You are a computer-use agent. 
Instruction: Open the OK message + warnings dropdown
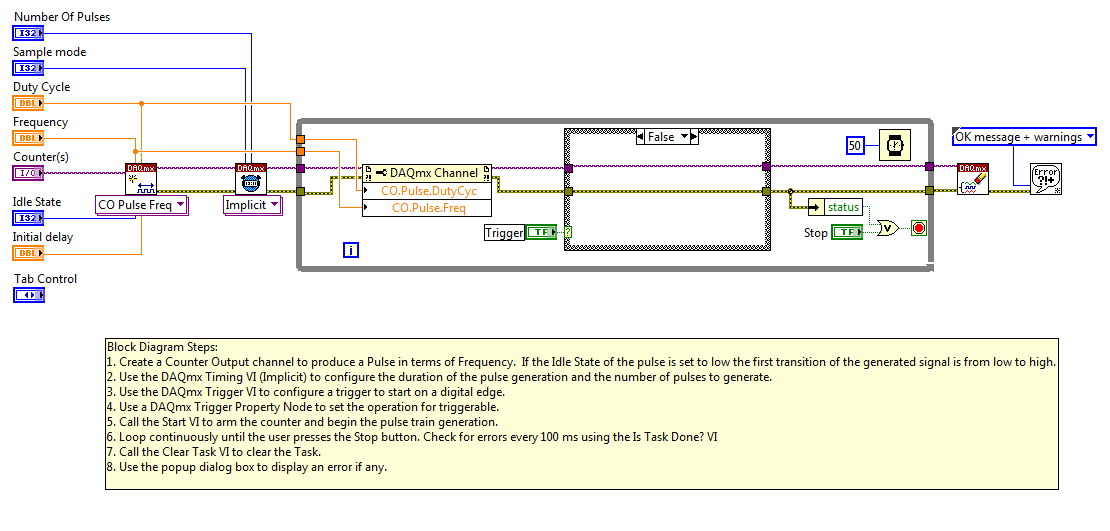coord(1024,137)
